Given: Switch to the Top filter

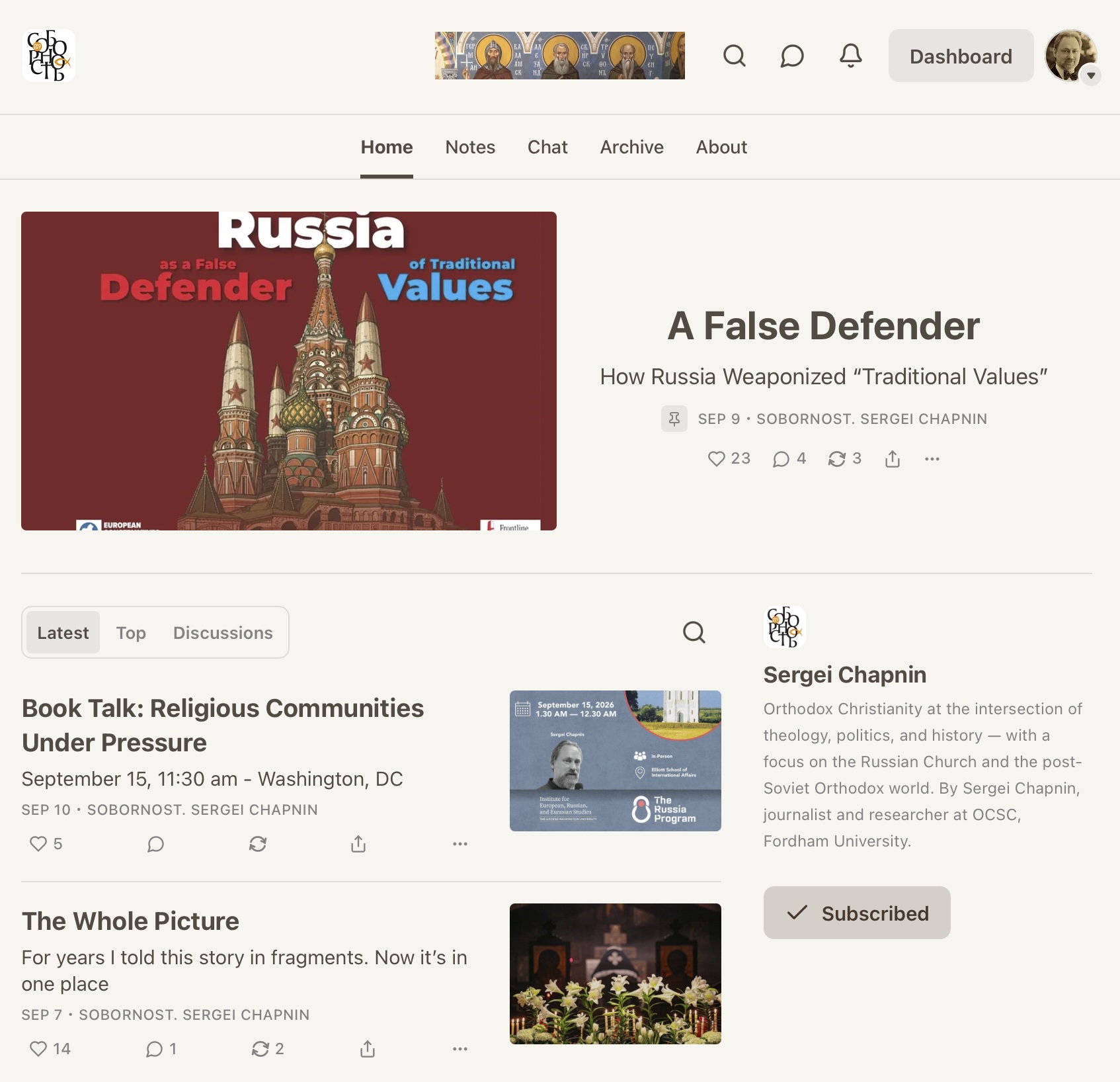Looking at the screenshot, I should [x=131, y=632].
